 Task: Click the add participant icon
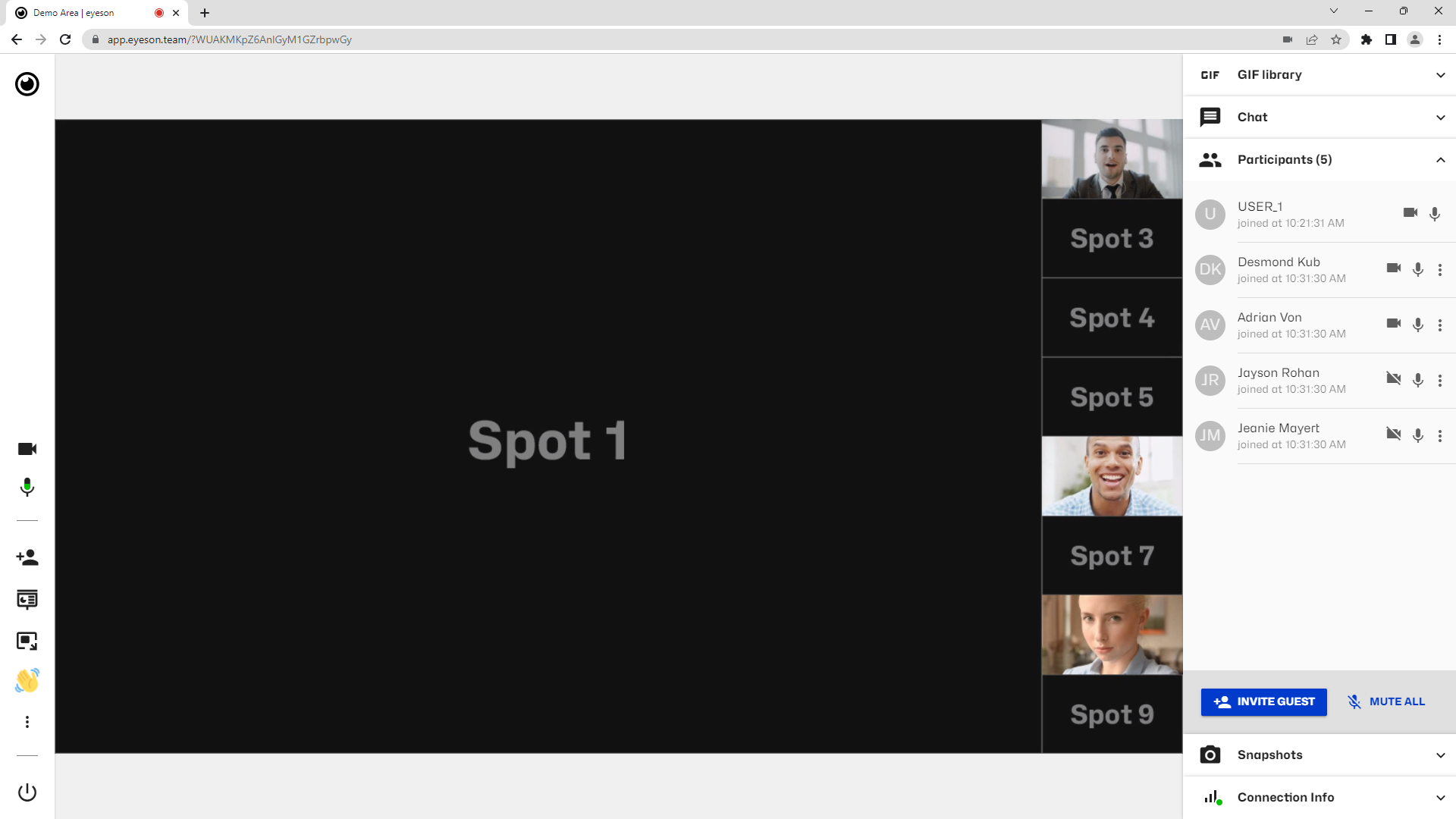click(27, 557)
